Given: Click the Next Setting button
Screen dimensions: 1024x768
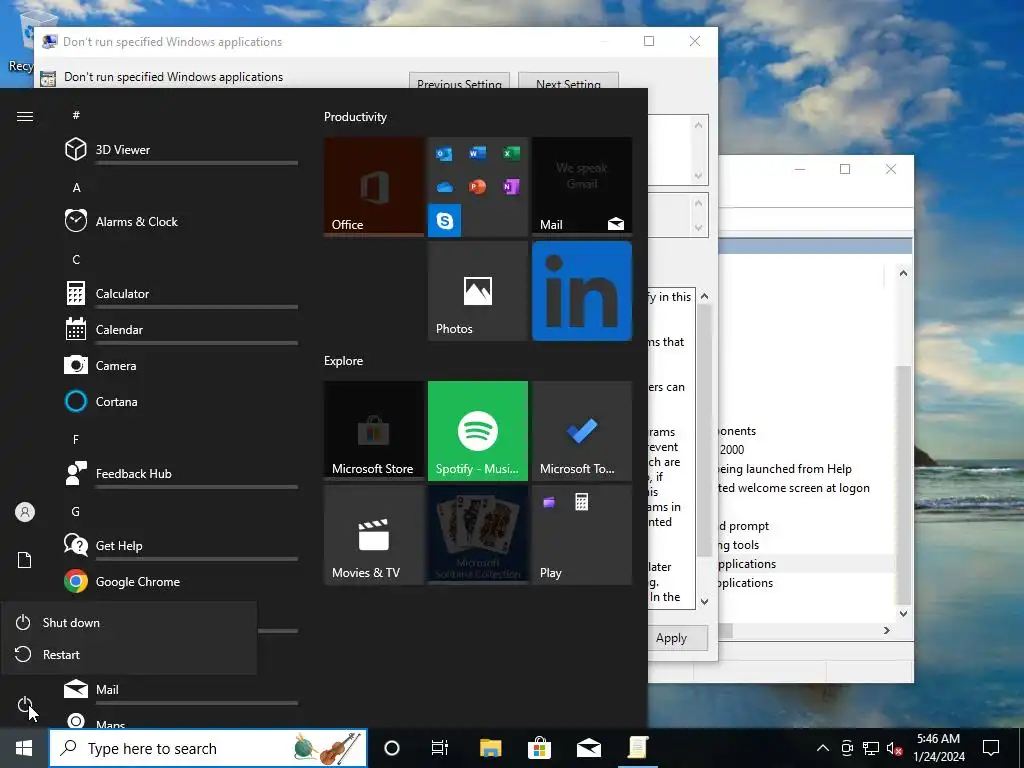Looking at the screenshot, I should 568,81.
